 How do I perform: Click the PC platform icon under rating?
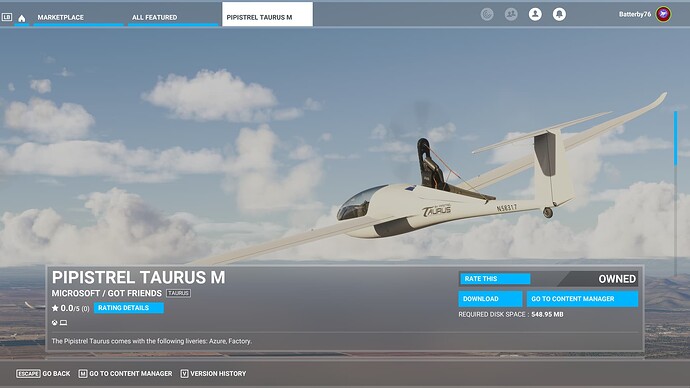click(x=63, y=323)
